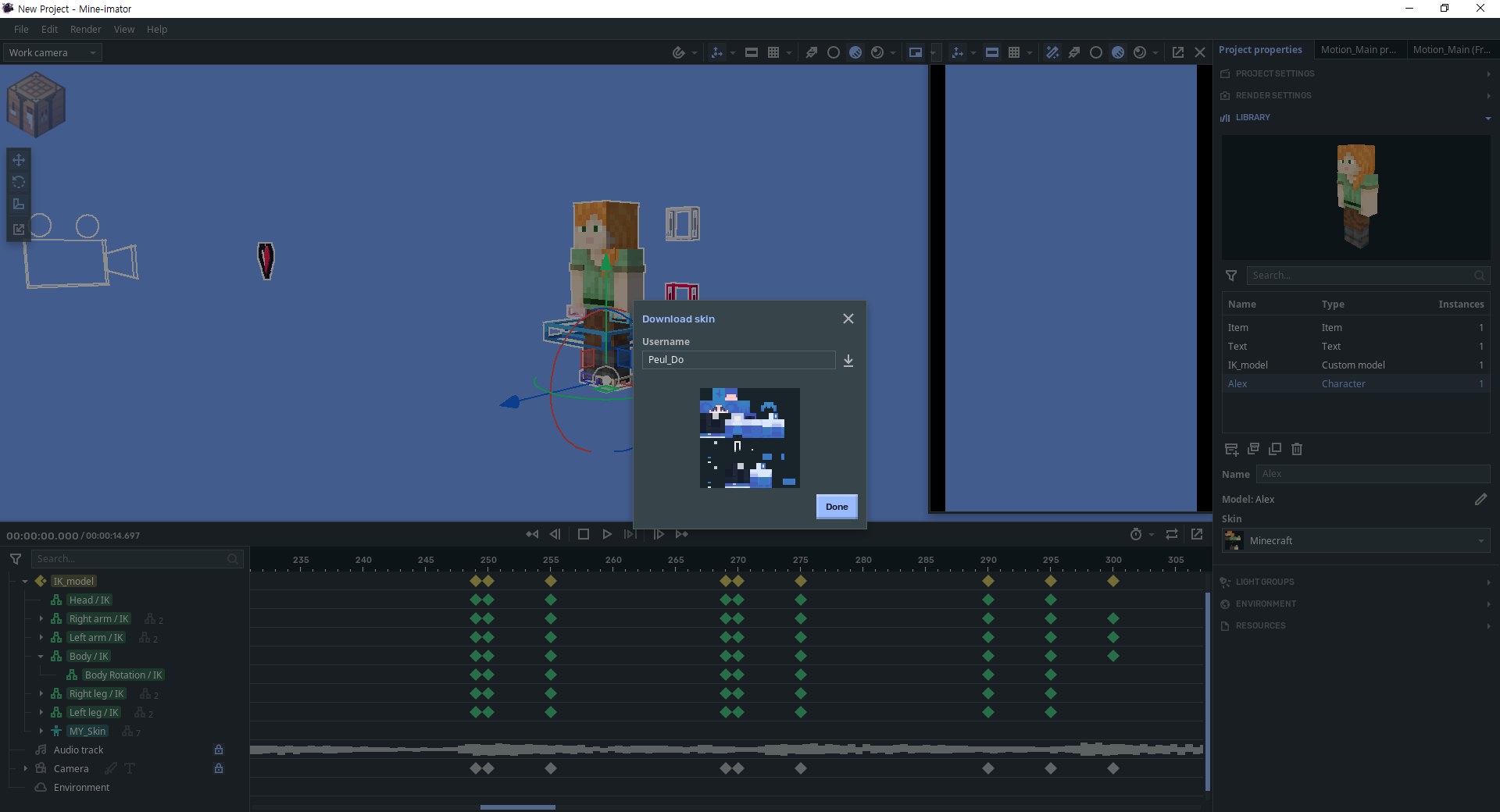Expand the Camera row in timeline
Viewport: 1500px width, 812px height.
click(25, 768)
